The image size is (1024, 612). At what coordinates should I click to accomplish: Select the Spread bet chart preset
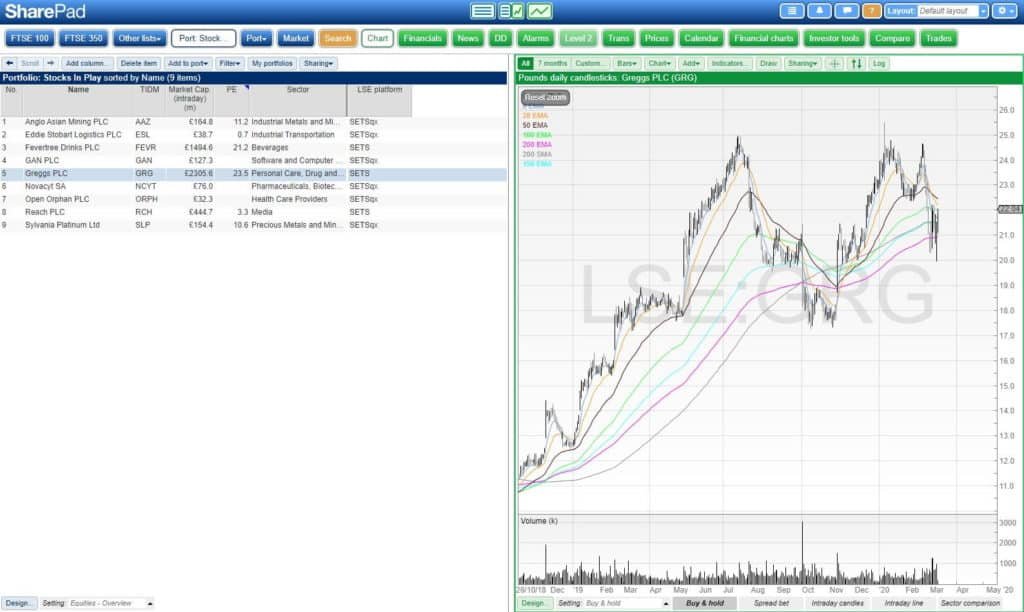(x=771, y=604)
